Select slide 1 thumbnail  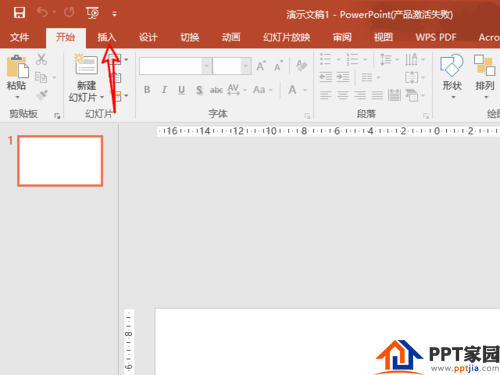60,161
